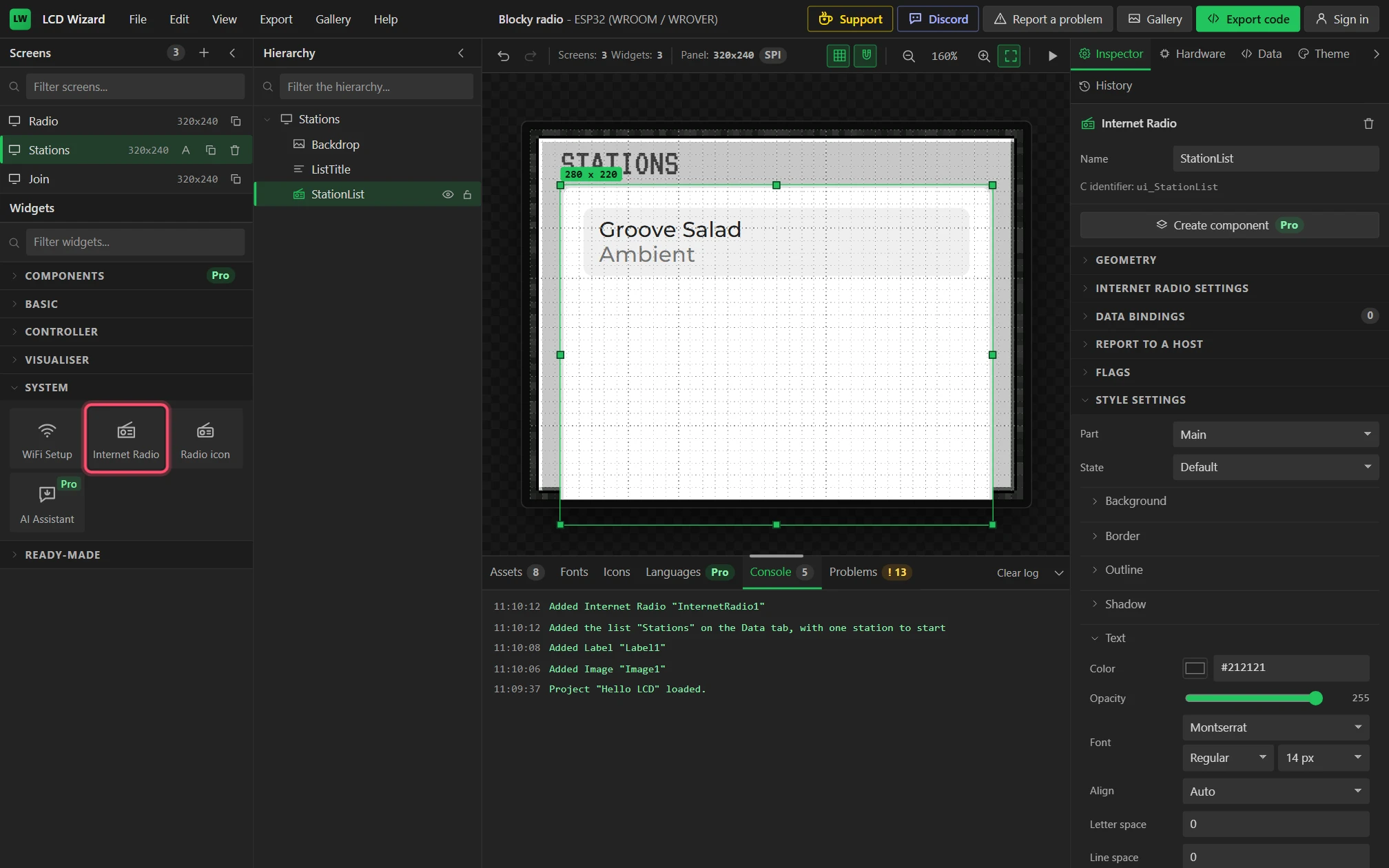Toggle the snap magnet button
Screen dimensions: 1389x868
coord(866,56)
